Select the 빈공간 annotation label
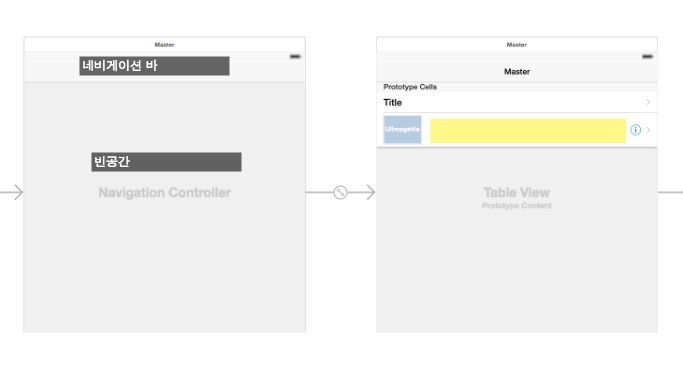Viewport: 683px width, 371px height. coord(166,162)
